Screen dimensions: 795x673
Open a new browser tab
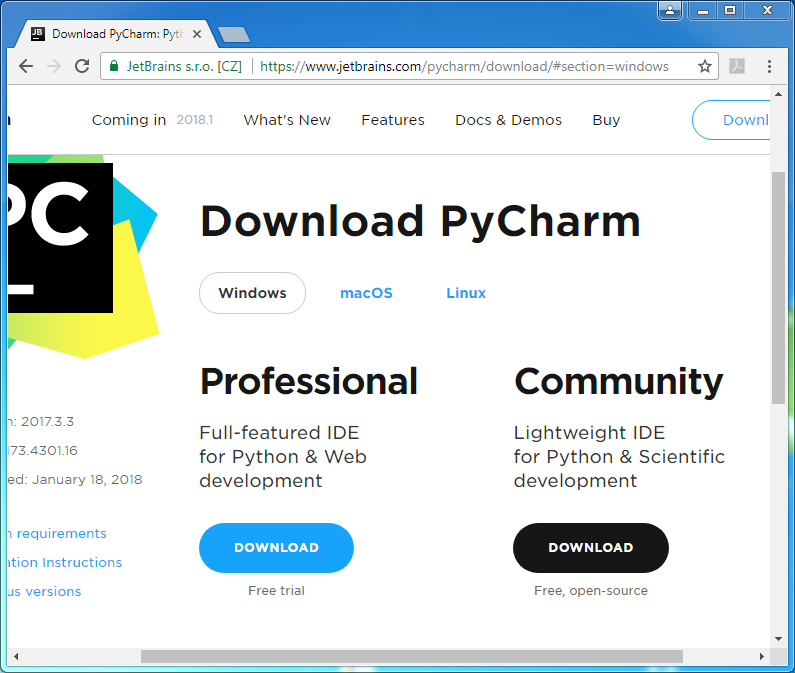pos(234,34)
